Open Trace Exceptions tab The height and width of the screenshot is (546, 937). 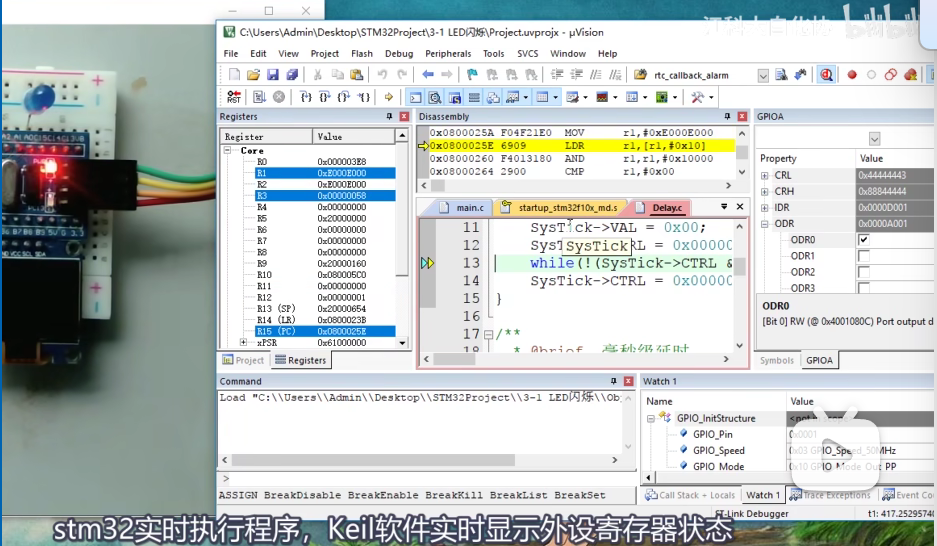830,495
